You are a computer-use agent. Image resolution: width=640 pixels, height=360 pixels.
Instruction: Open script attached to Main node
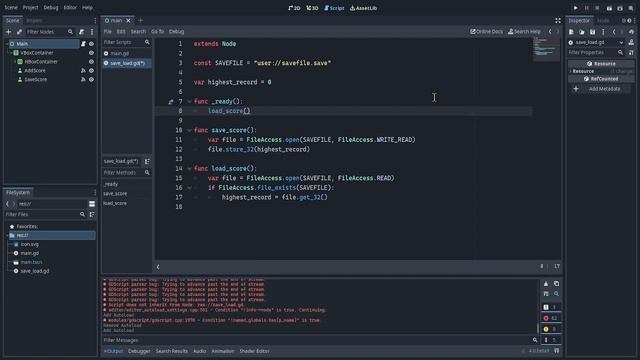pos(83,44)
